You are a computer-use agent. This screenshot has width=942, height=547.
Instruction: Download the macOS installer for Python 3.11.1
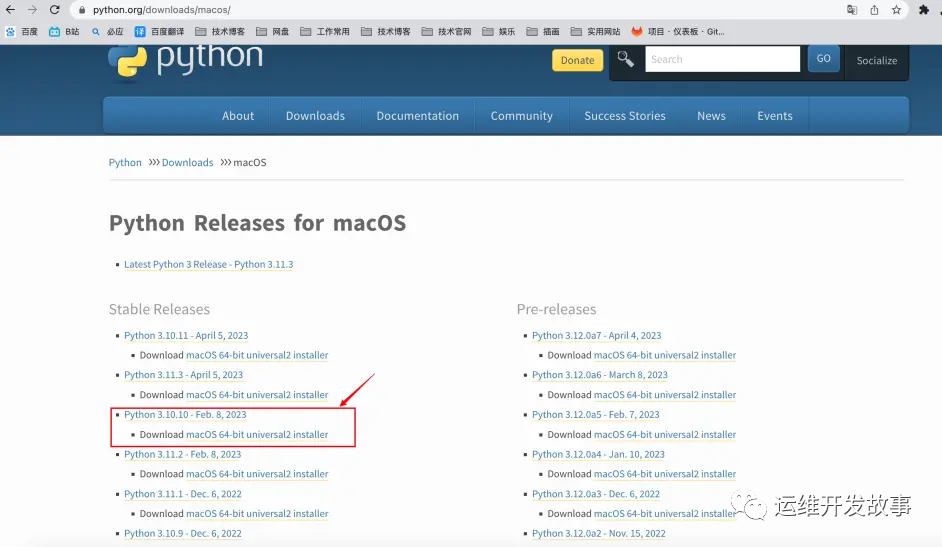coord(257,513)
